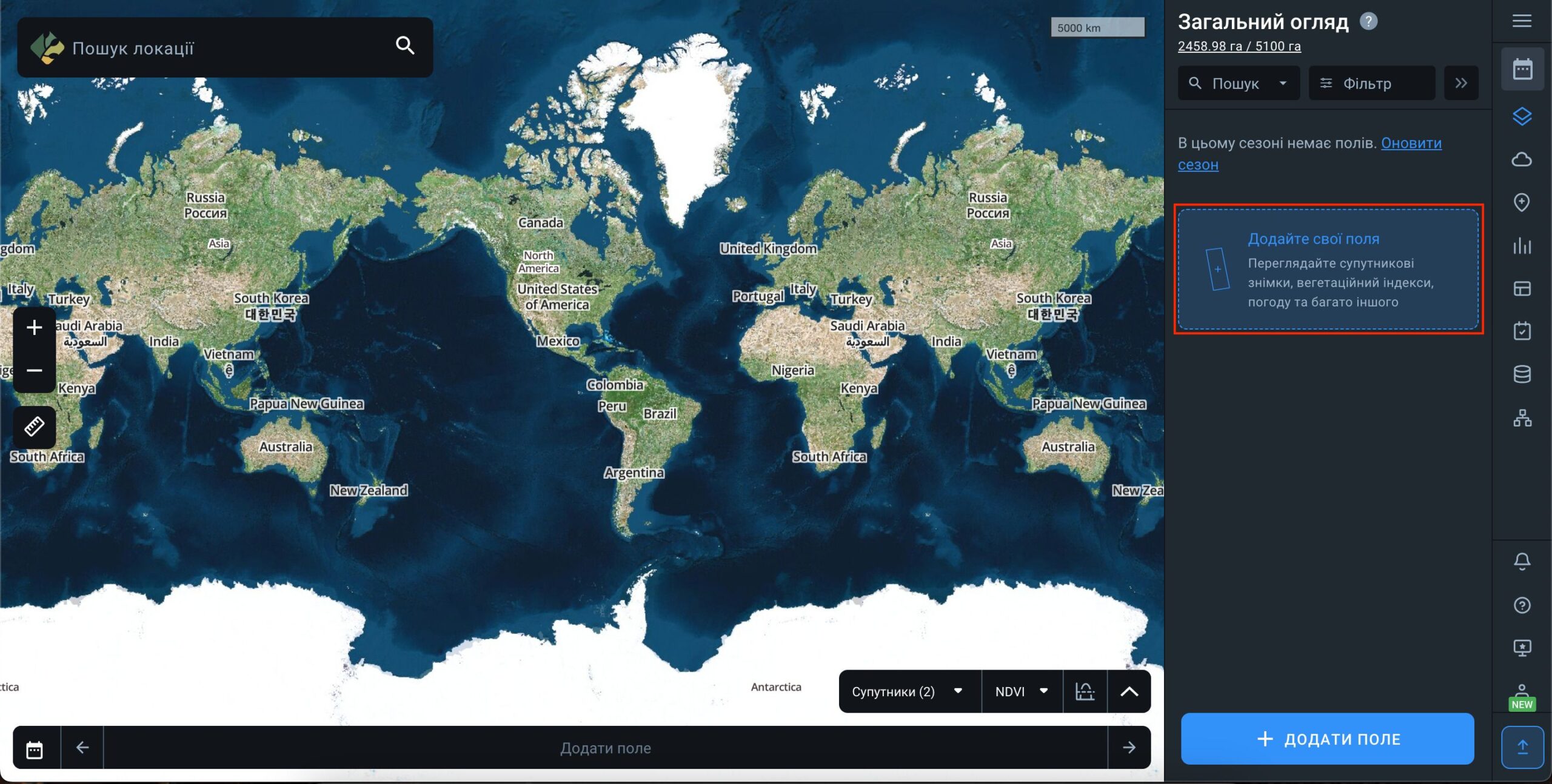1552x784 pixels.
Task: Click the ДОДАТИ ПОЛЕ button
Action: pos(1327,739)
